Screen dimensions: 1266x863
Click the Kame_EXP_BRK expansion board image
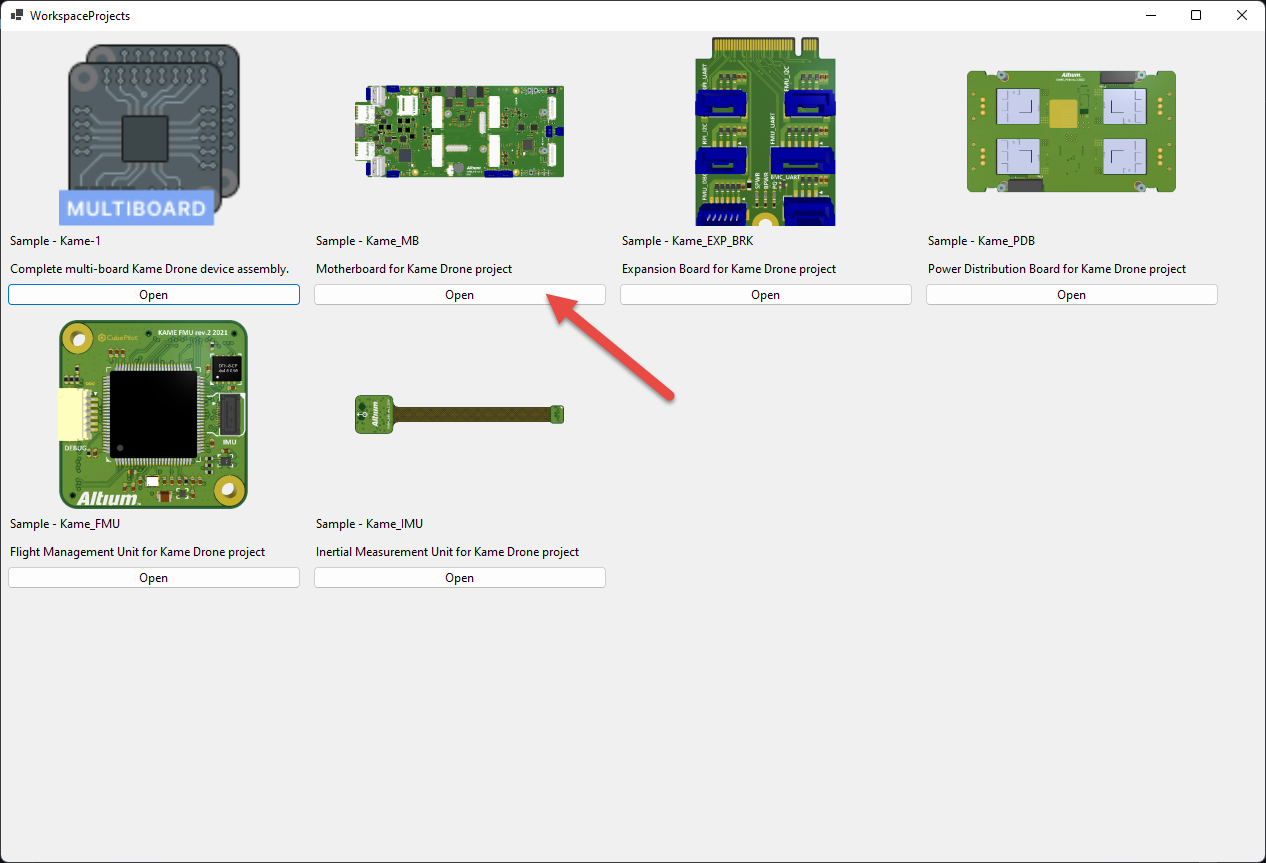click(x=765, y=131)
